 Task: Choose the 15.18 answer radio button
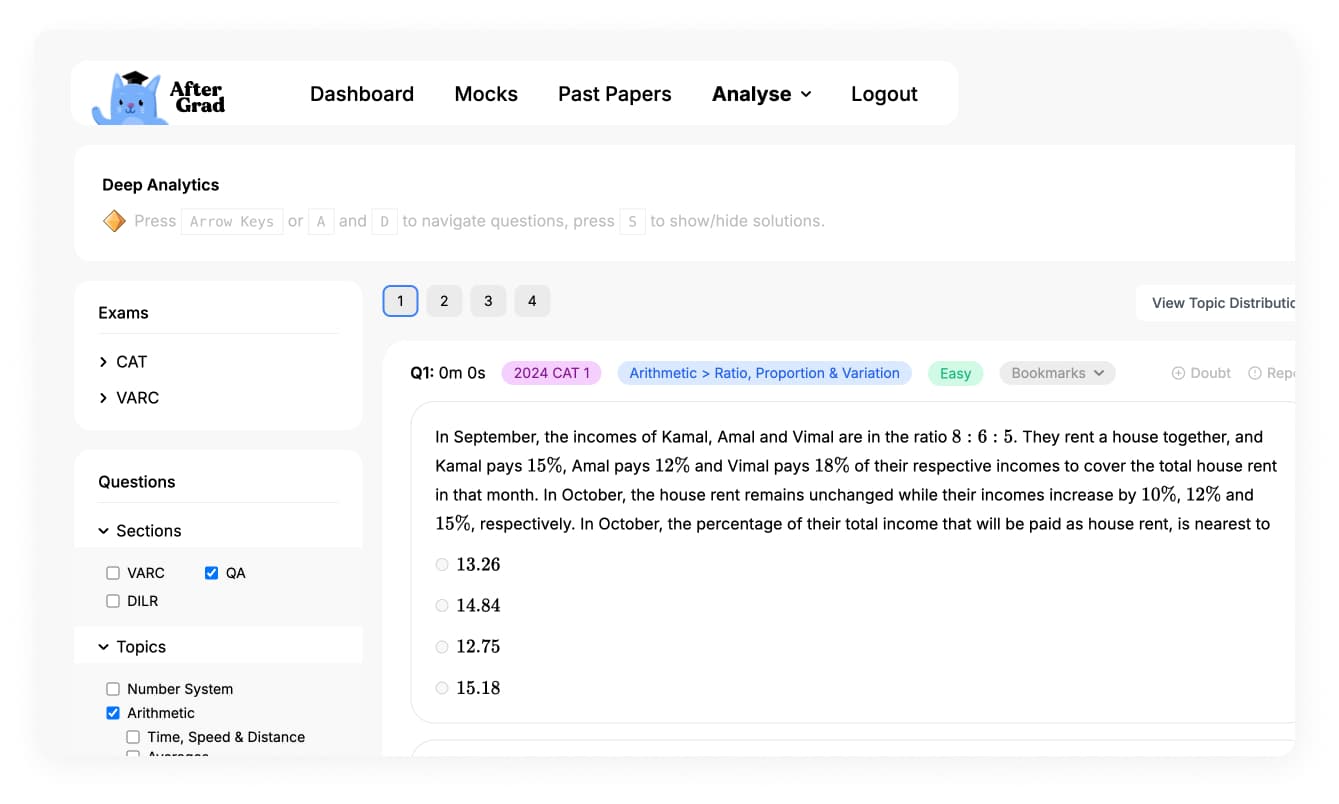(442, 688)
